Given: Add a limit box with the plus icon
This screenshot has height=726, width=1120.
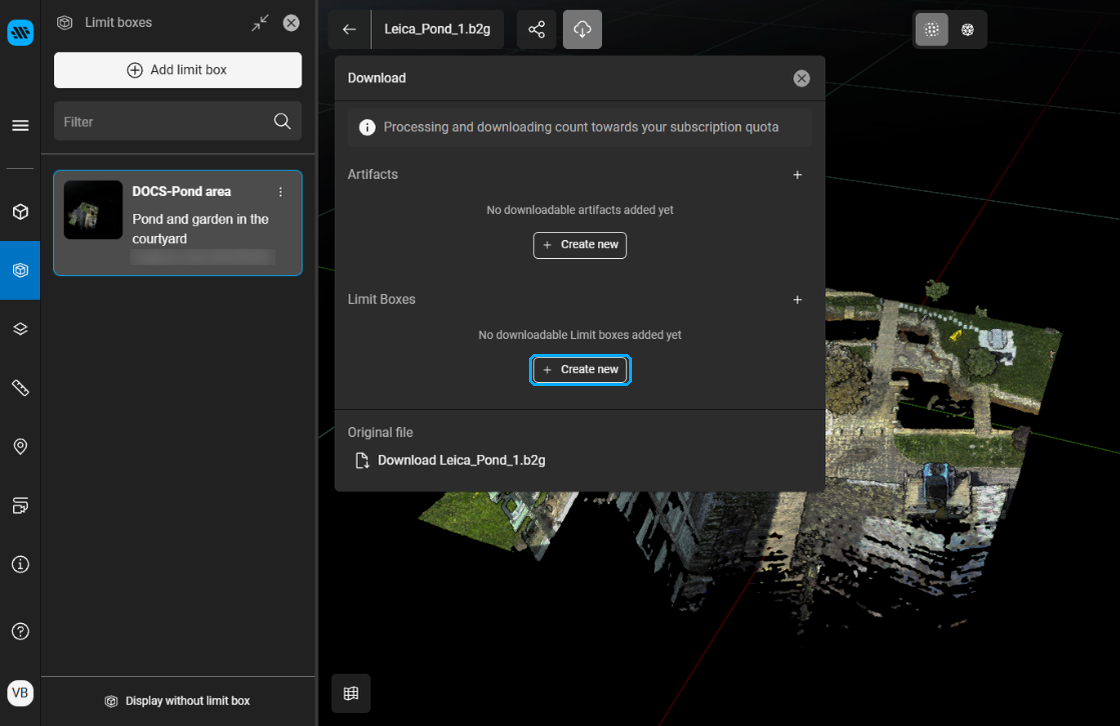Looking at the screenshot, I should point(797,299).
